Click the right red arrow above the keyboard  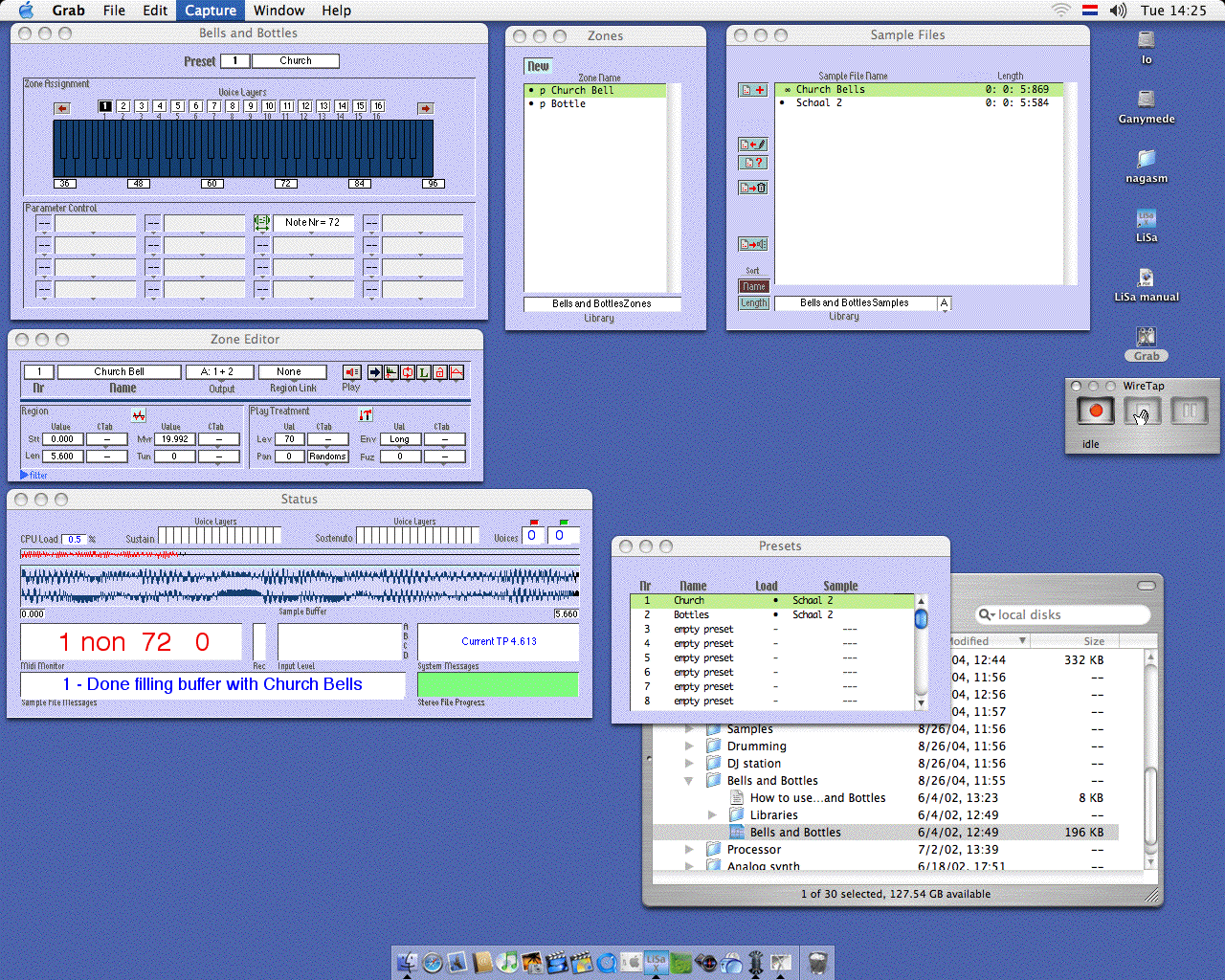pyautogui.click(x=425, y=108)
